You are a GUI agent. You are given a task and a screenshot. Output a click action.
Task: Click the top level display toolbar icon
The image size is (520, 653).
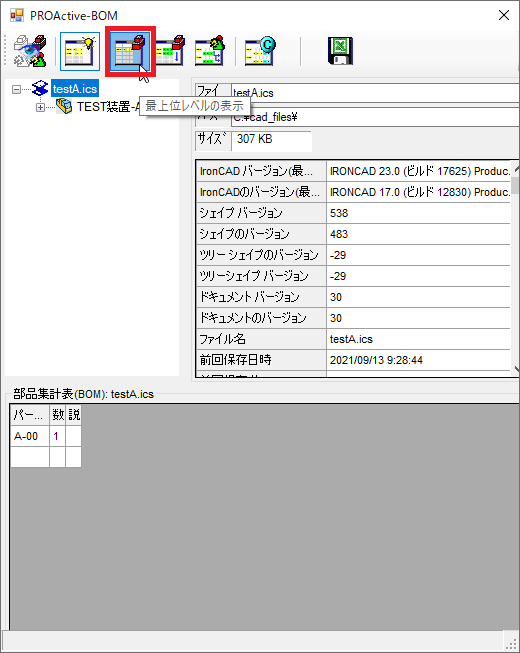coord(130,51)
